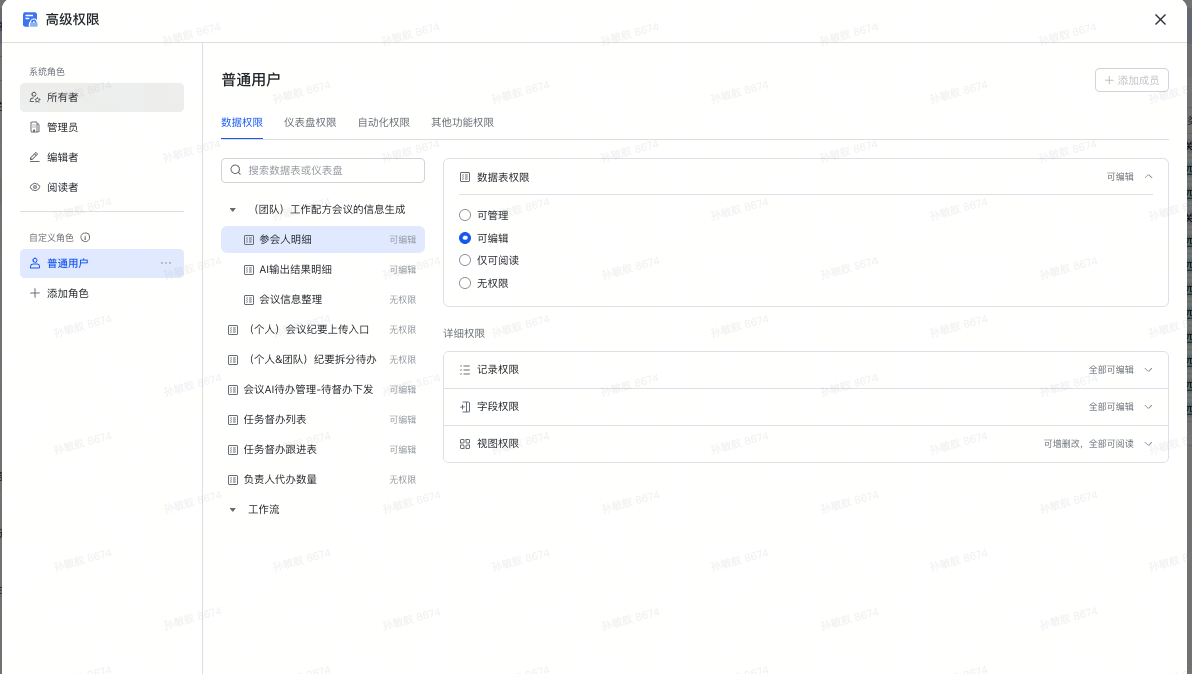The height and width of the screenshot is (674, 1192).
Task: Click the eye icon for 阅读者
Action: (35, 187)
